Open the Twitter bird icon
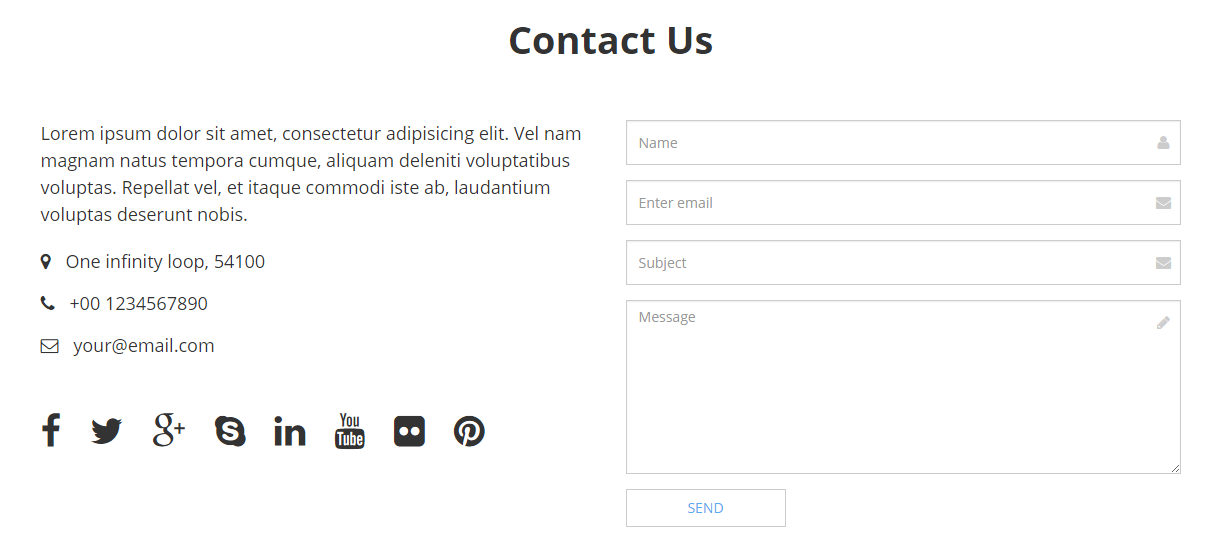1210x544 pixels. [107, 431]
